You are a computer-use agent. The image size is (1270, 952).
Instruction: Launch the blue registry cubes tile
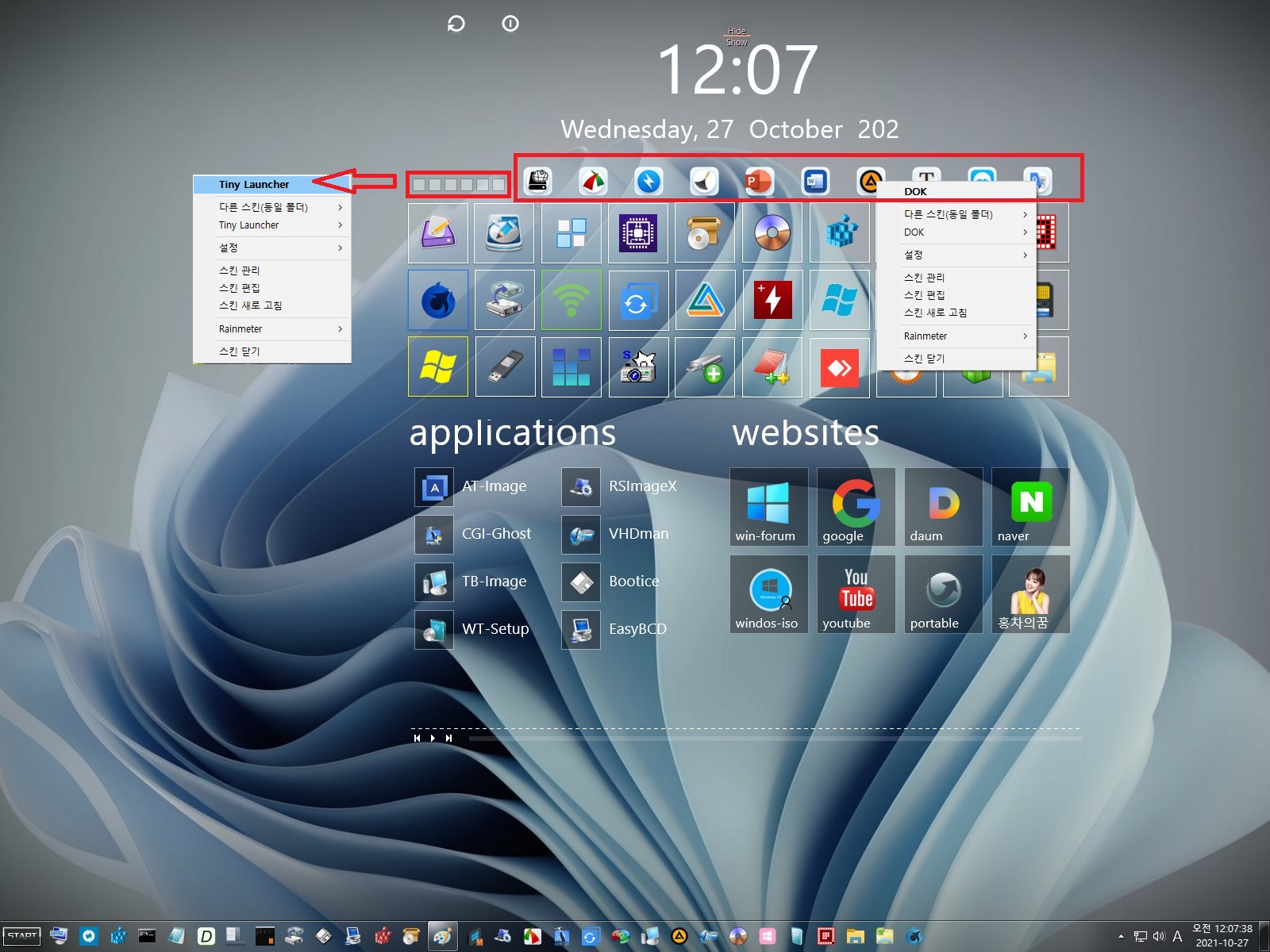click(x=840, y=233)
